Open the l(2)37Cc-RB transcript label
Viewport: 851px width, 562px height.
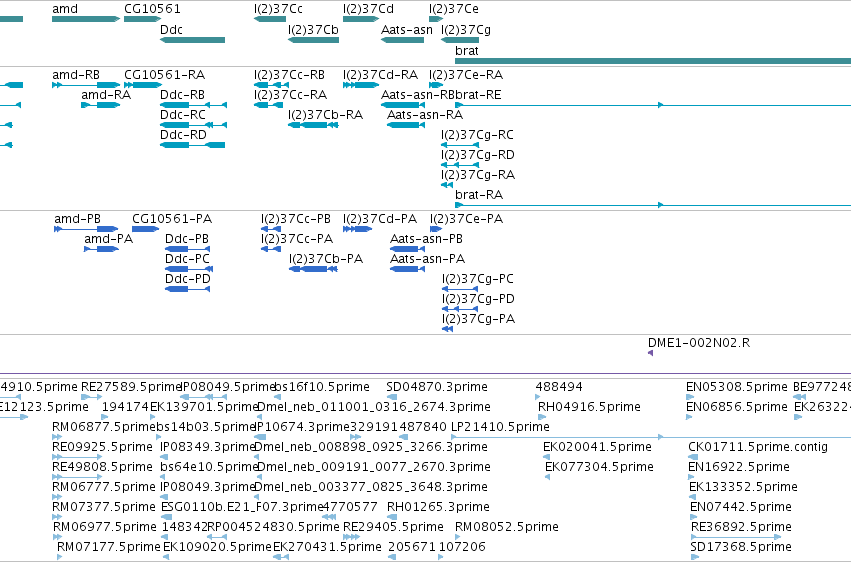(289, 75)
